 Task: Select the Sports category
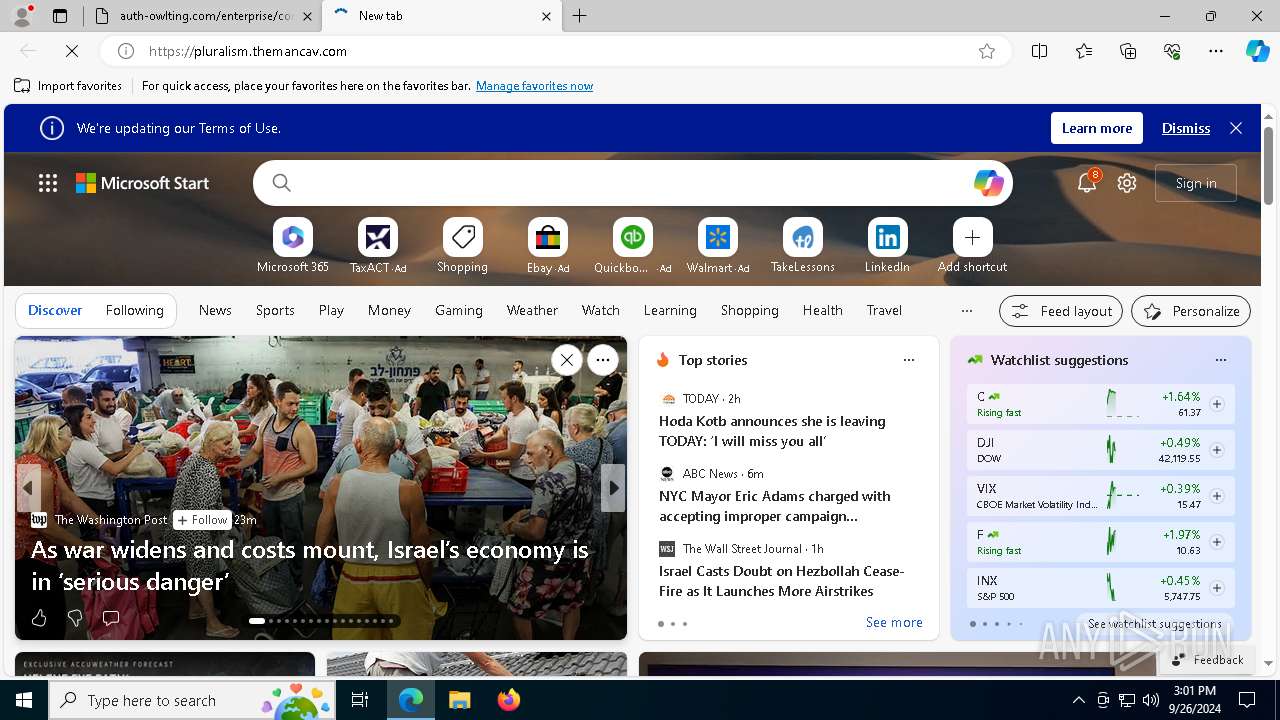(x=275, y=311)
